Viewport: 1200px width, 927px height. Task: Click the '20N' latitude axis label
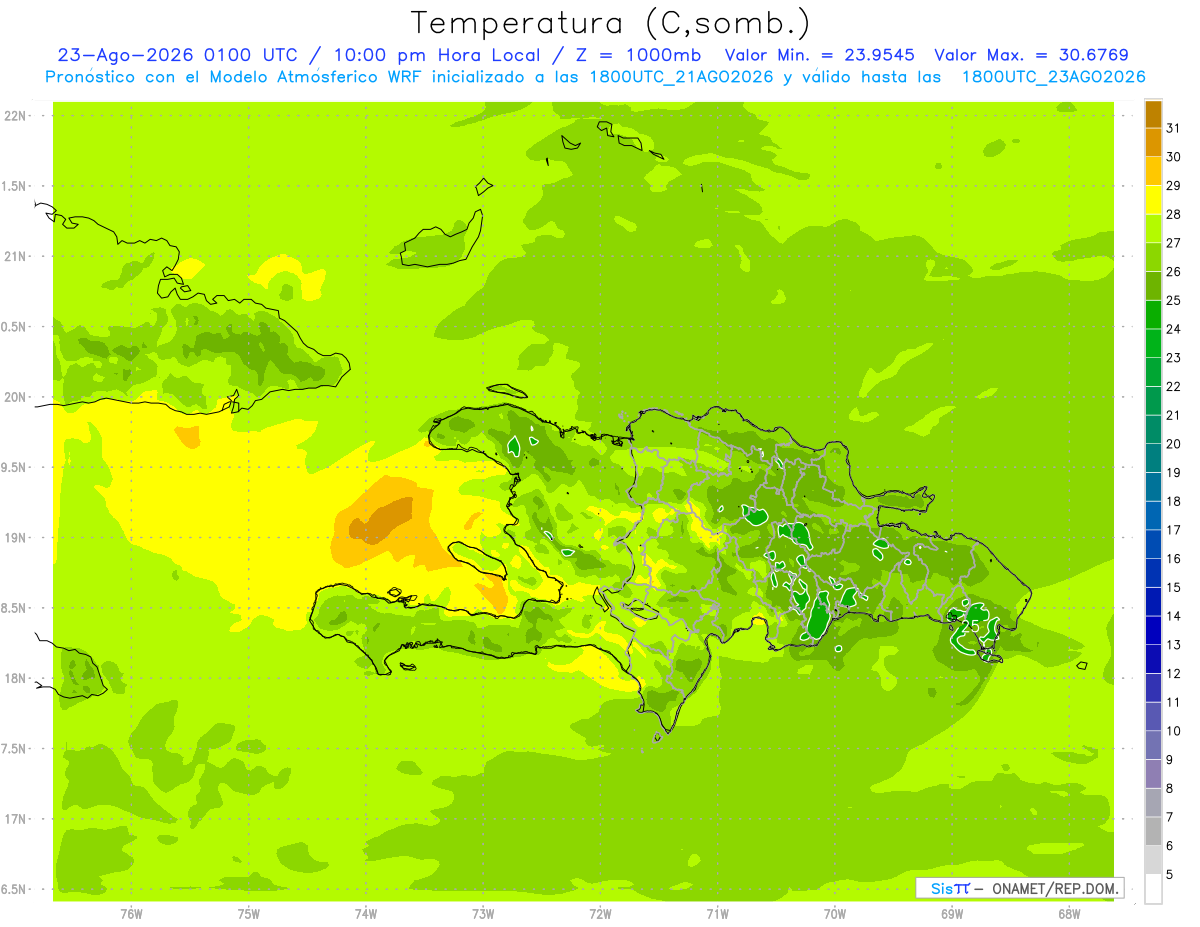point(16,397)
